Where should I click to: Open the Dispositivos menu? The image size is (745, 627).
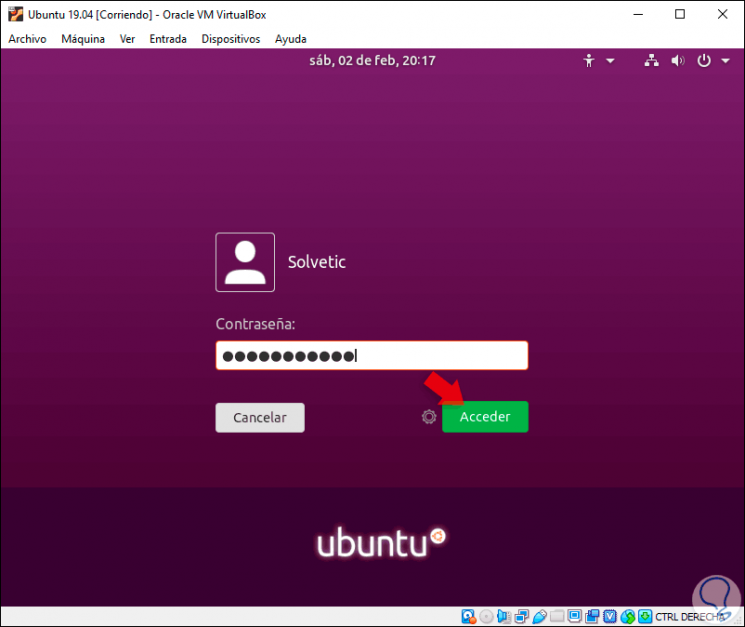pyautogui.click(x=231, y=39)
